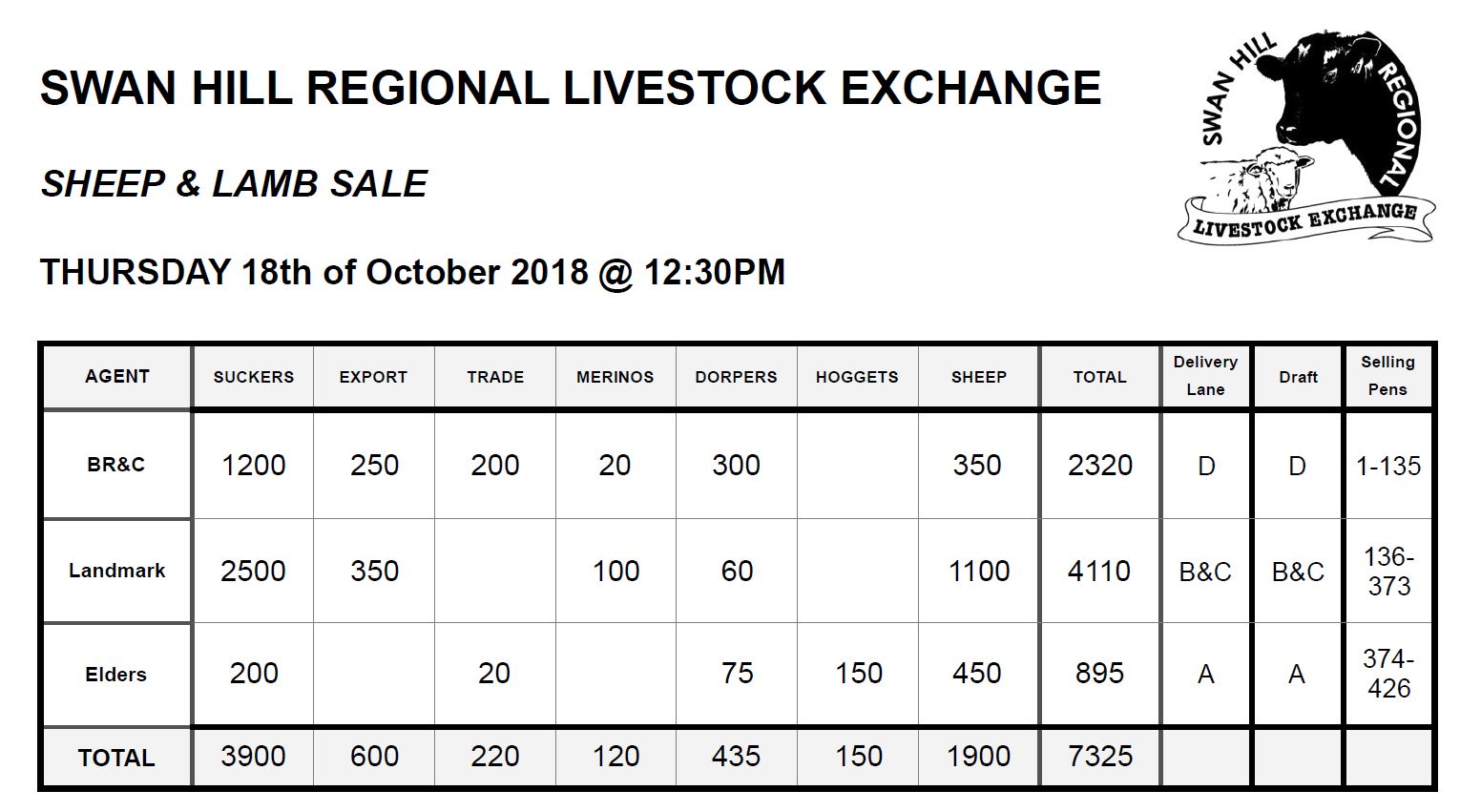The image size is (1481, 812).
Task: Click the Landmark suckers value 2500
Action: [253, 571]
